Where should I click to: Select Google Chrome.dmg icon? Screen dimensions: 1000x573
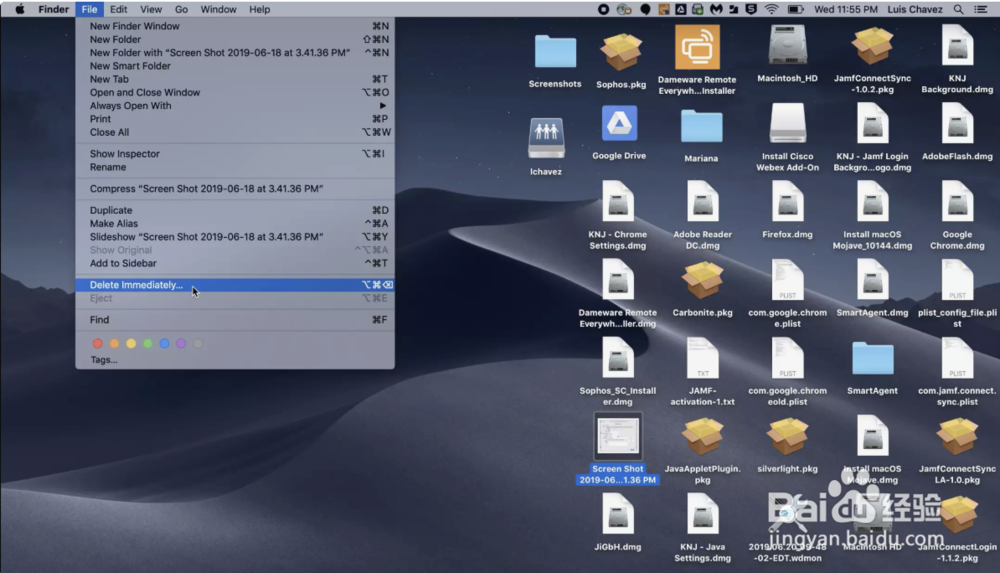[x=957, y=202]
